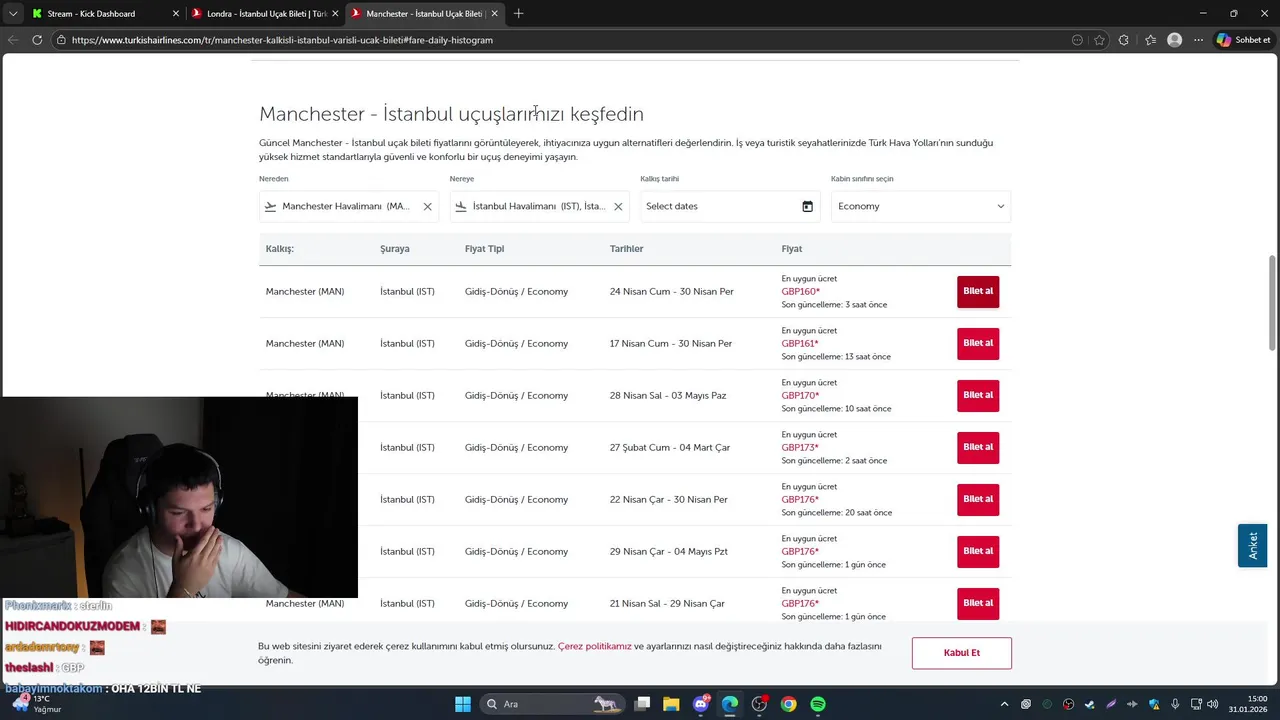Open Spotify from the taskbar
Viewport: 1280px width, 720px height.
[818, 704]
